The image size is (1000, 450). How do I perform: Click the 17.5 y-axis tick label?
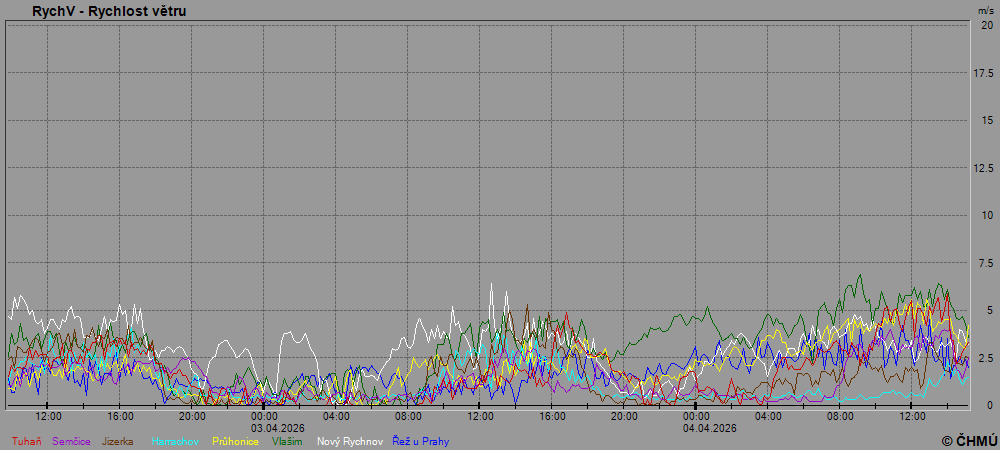pyautogui.click(x=983, y=73)
